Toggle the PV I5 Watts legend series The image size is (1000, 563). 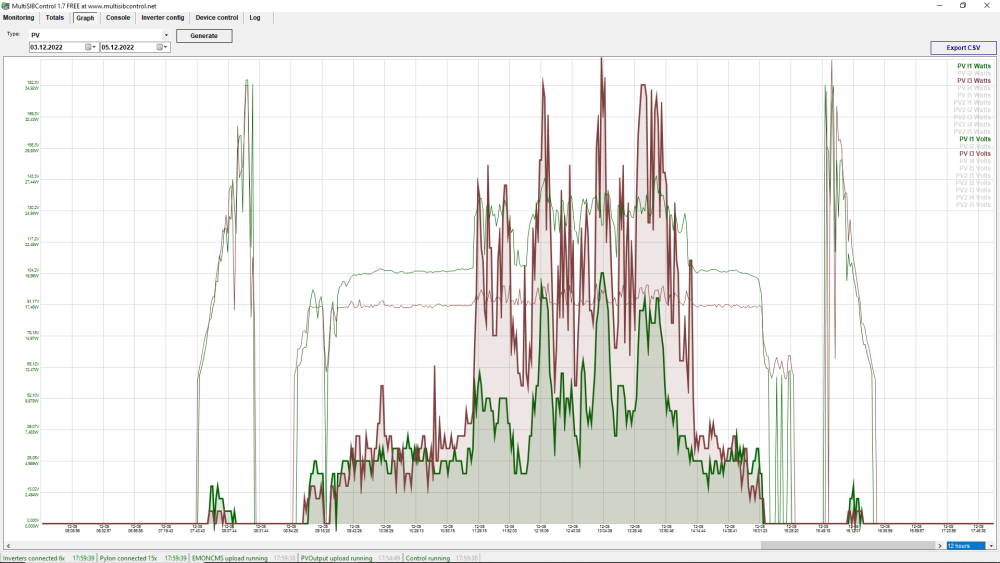[974, 96]
